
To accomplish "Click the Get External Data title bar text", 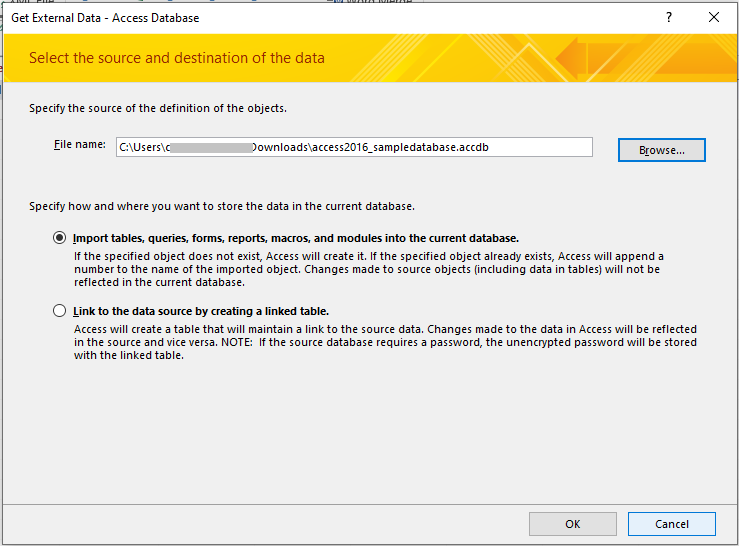I will [105, 18].
